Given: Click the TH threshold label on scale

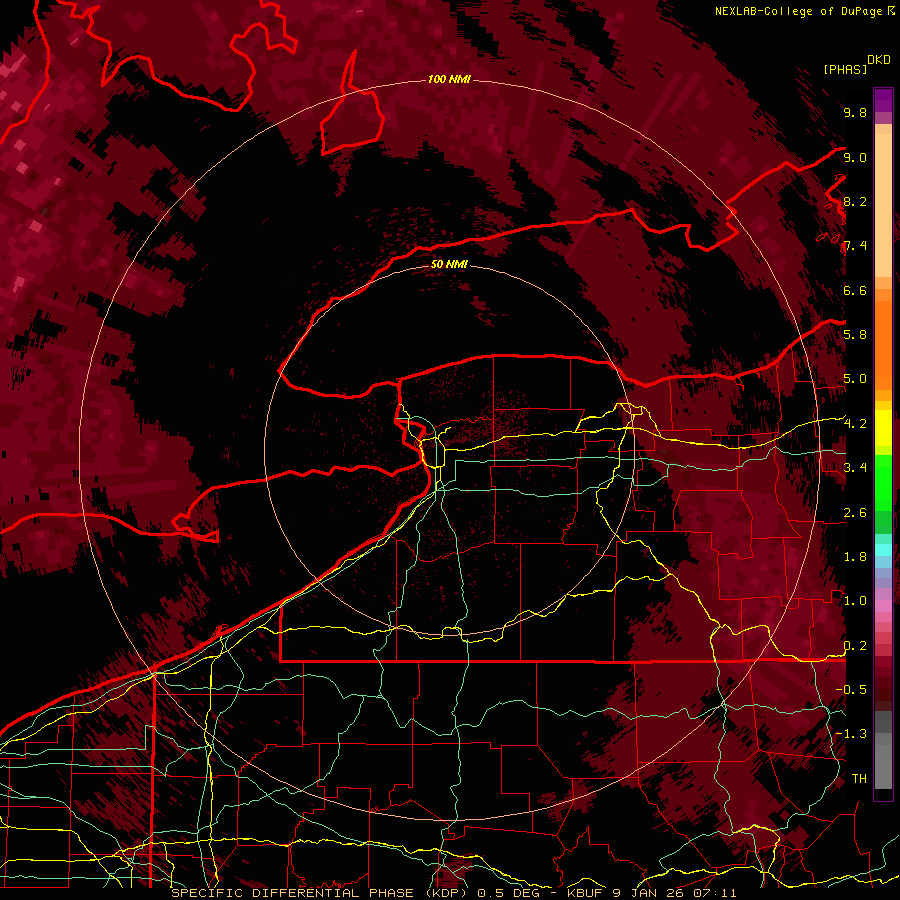Looking at the screenshot, I should [x=859, y=779].
